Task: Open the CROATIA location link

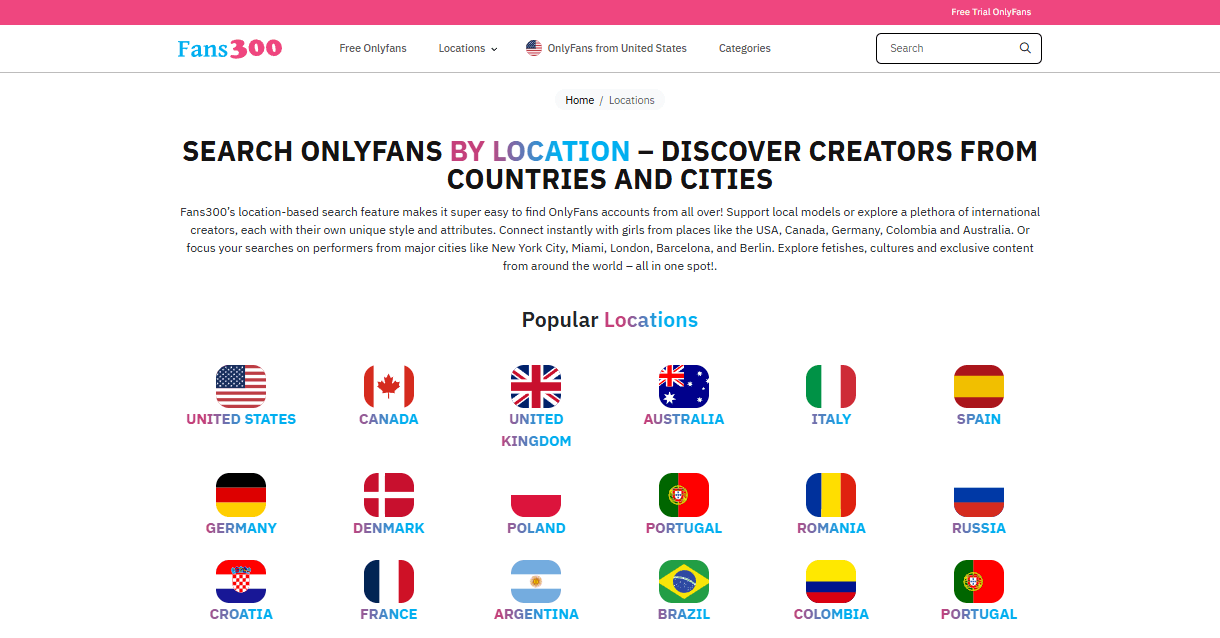Action: click(241, 614)
